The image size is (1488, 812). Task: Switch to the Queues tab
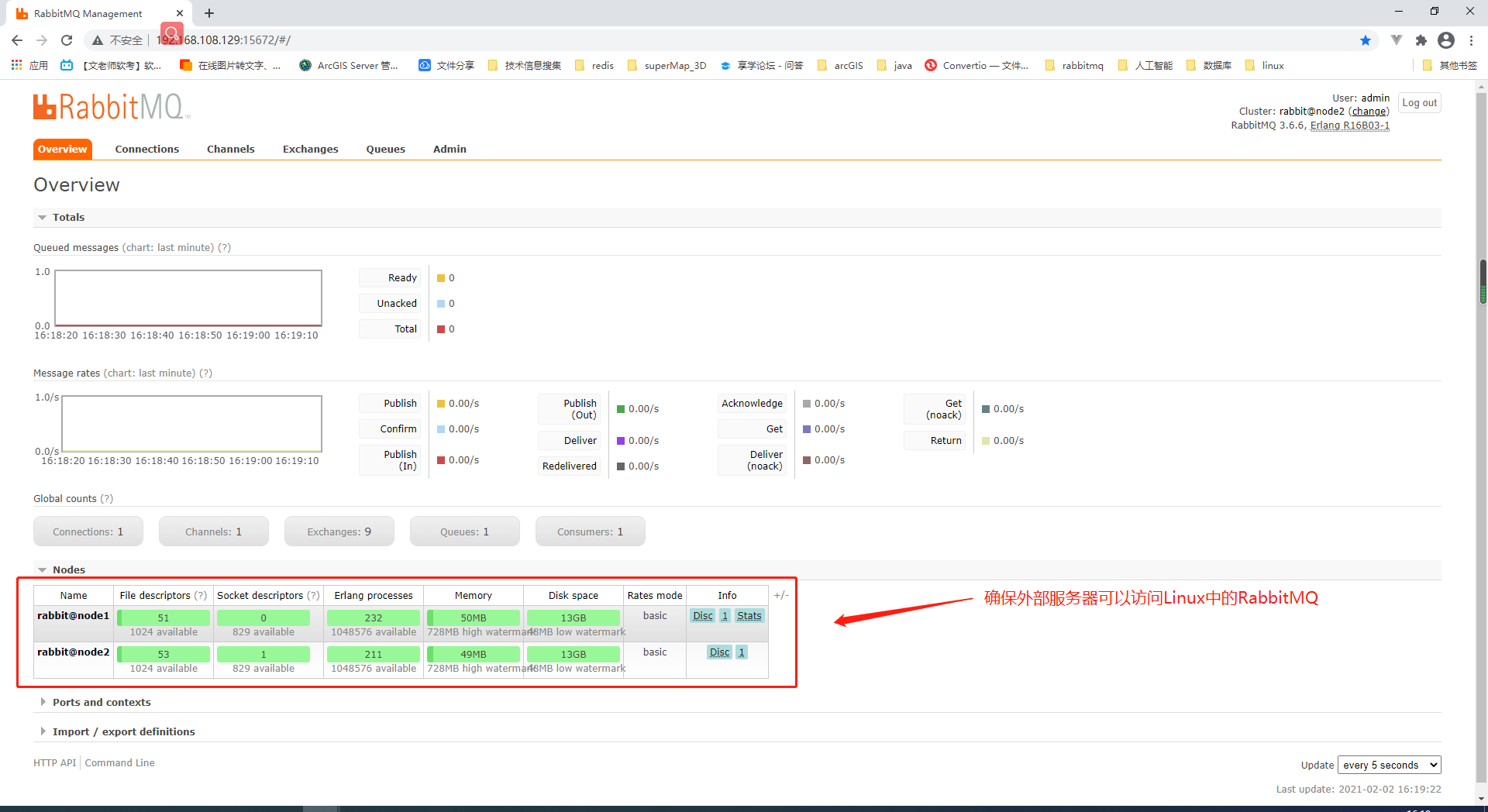tap(385, 149)
